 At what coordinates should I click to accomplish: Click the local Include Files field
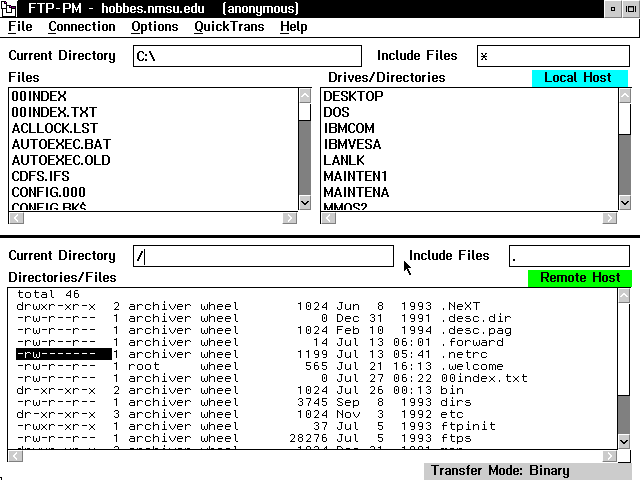pos(553,56)
